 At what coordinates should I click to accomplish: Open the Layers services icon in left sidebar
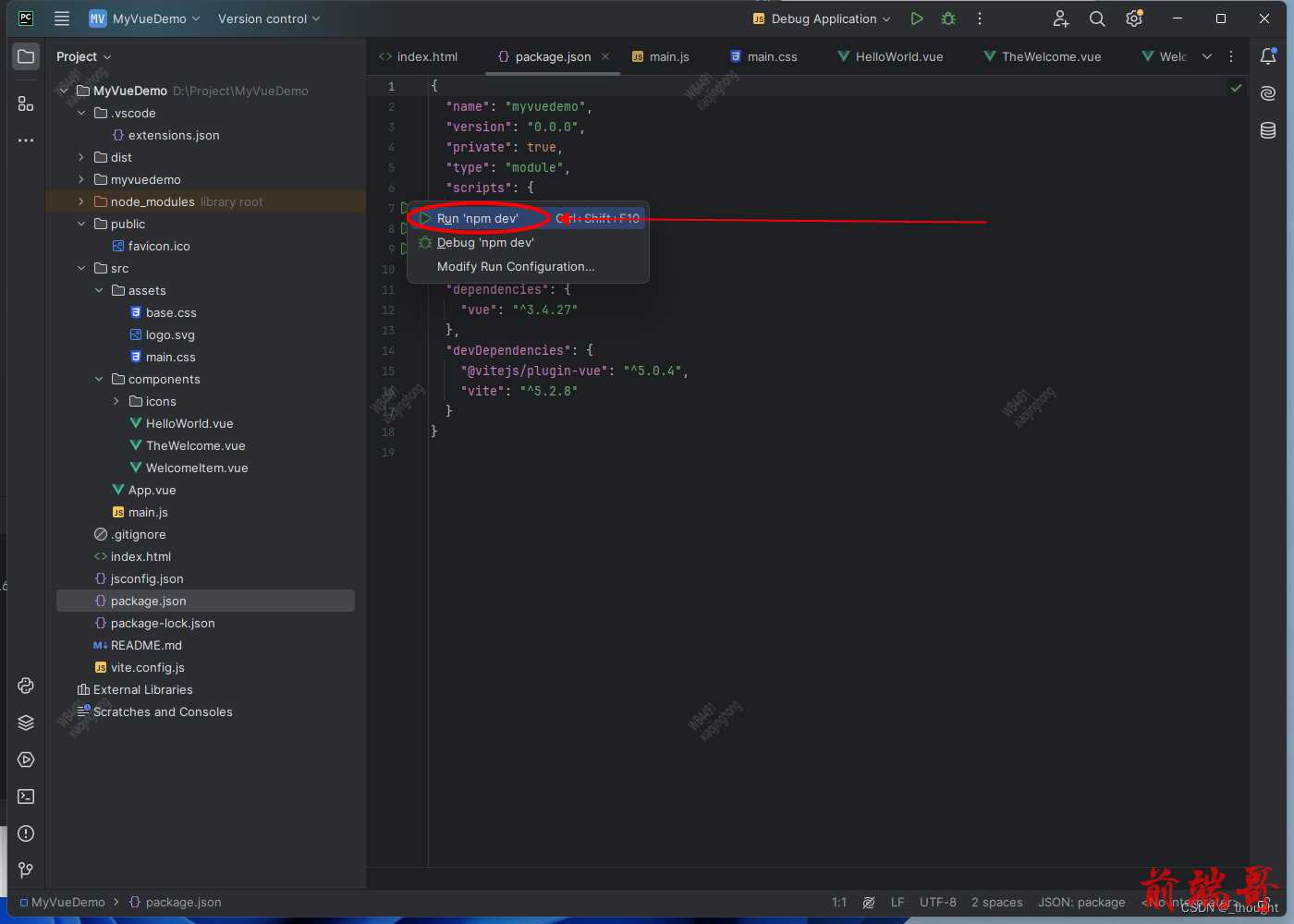click(26, 723)
